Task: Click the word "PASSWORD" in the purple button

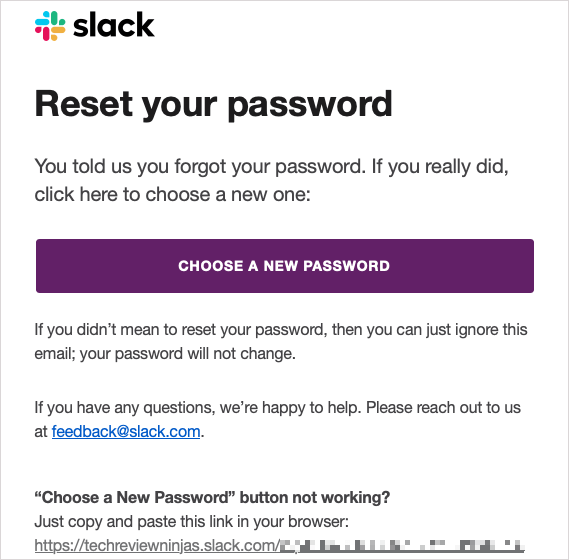Action: pyautogui.click(x=347, y=266)
